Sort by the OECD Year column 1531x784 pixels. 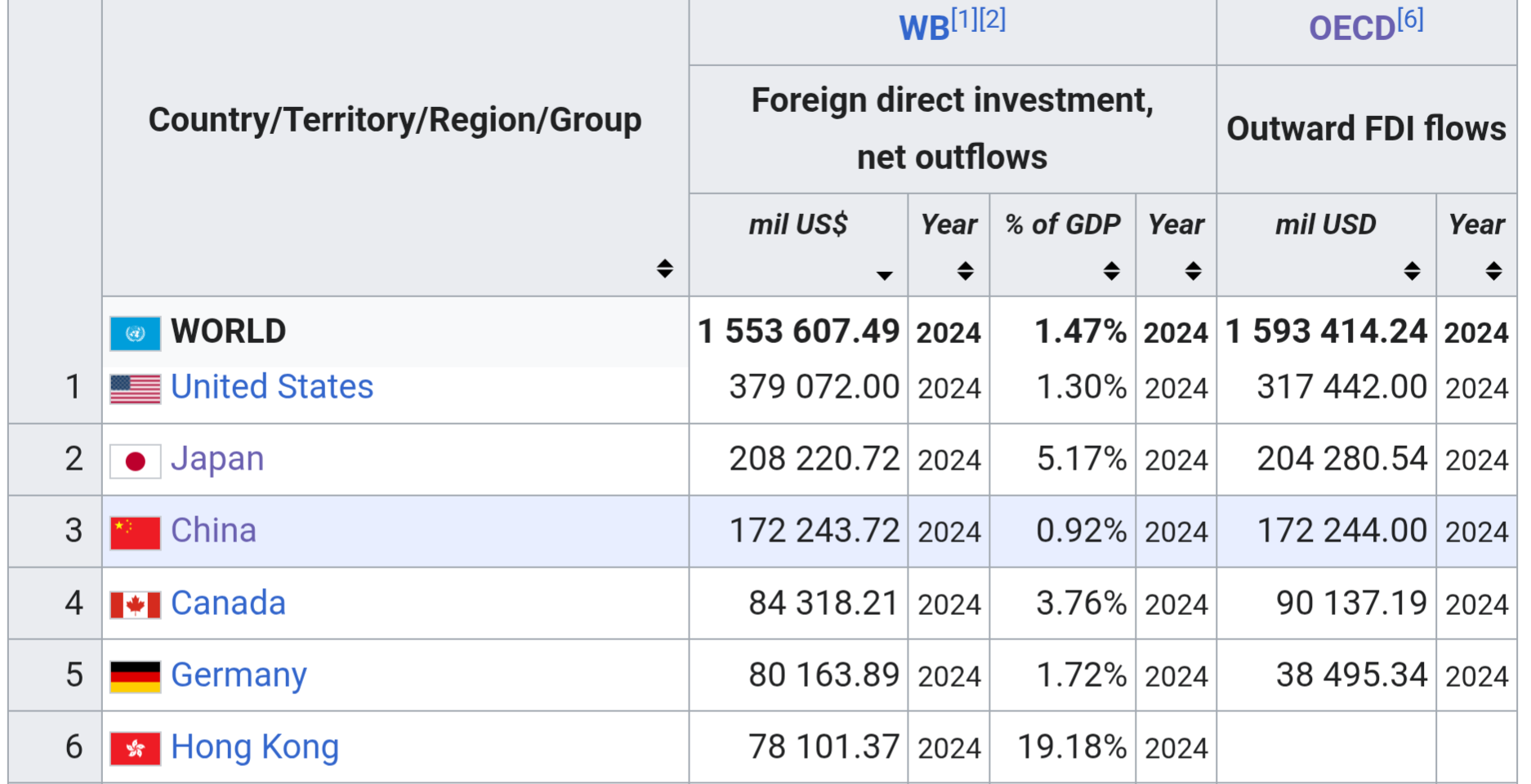coord(1493,271)
